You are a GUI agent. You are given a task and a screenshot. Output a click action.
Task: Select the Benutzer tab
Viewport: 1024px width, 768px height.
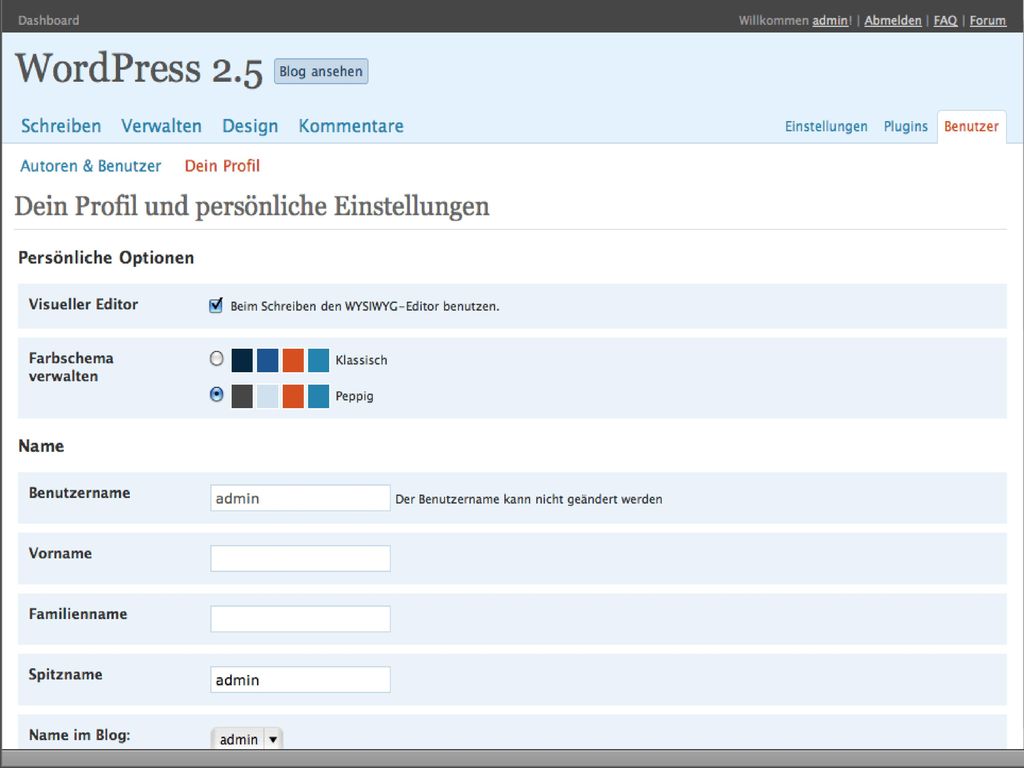tap(971, 126)
